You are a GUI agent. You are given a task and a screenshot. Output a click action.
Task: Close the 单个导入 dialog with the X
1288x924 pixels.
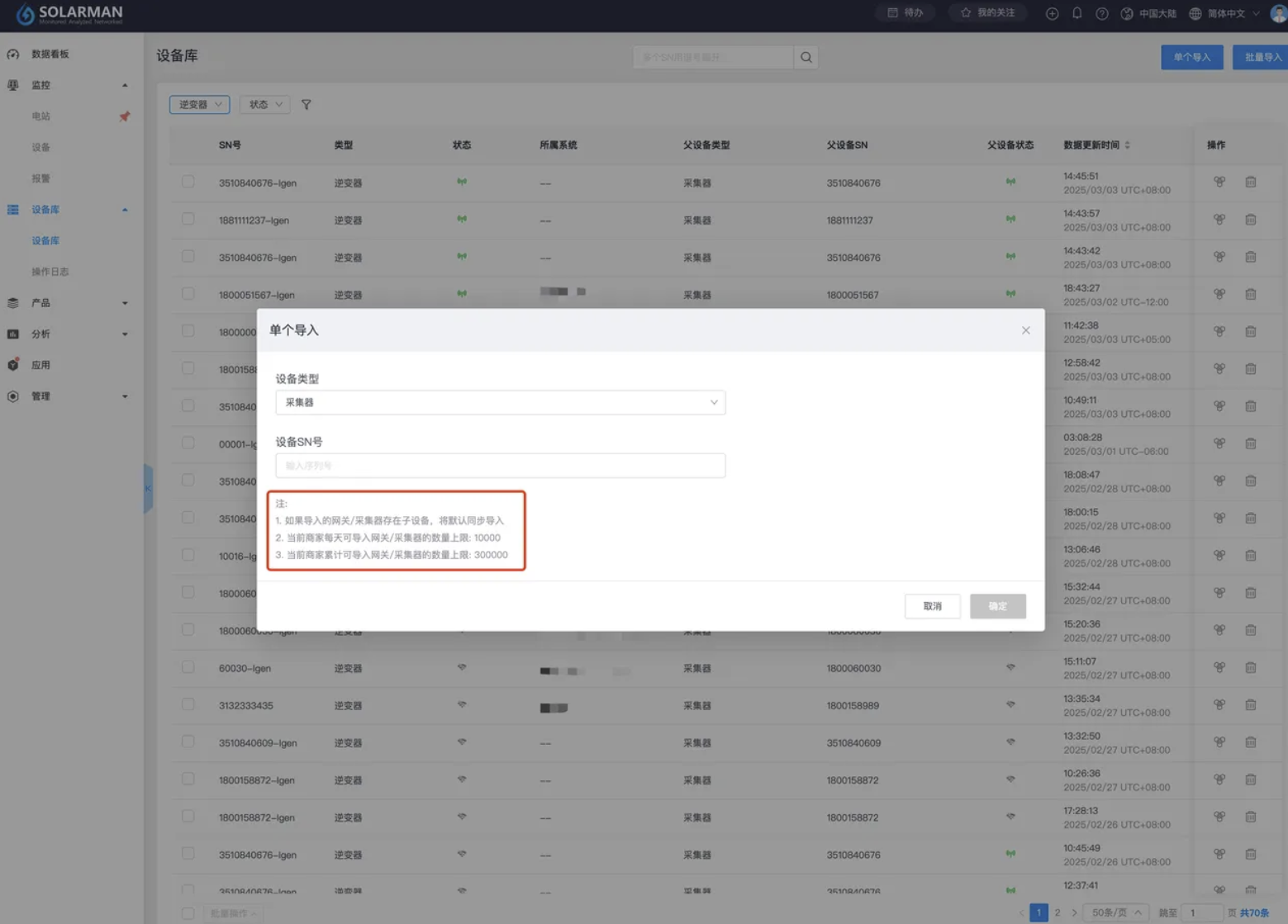coord(1026,330)
